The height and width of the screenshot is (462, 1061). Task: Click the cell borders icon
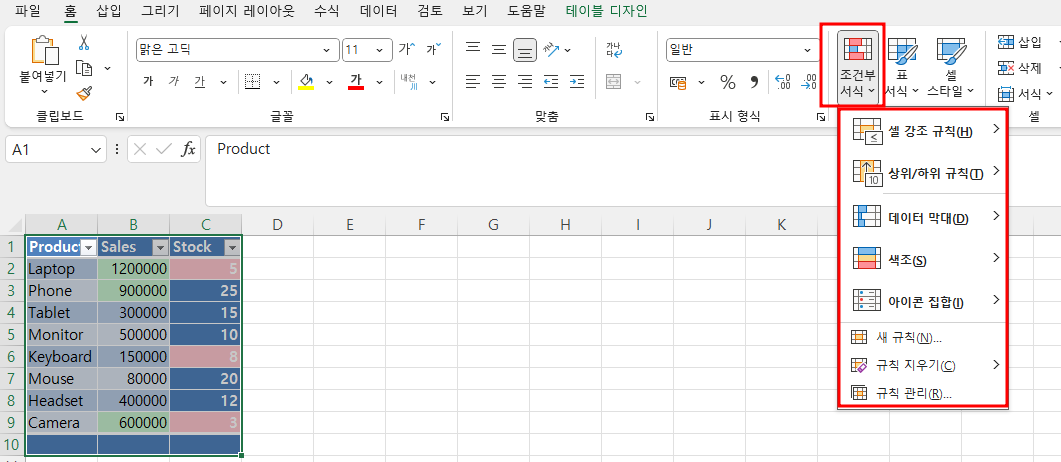coord(252,82)
